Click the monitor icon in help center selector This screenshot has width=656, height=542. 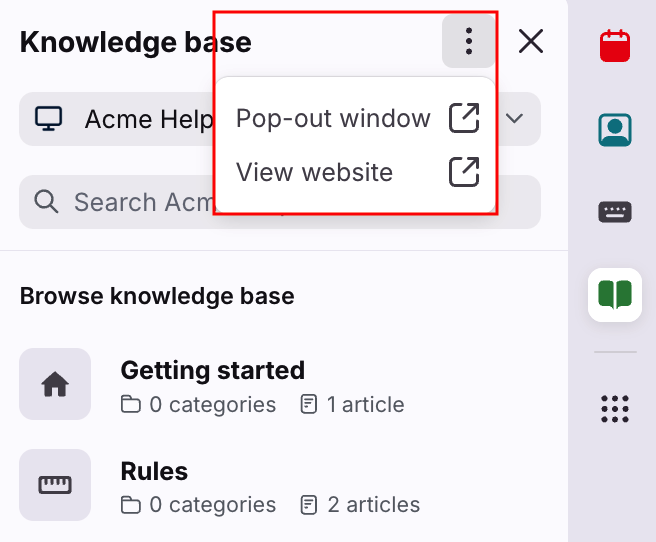click(48, 119)
